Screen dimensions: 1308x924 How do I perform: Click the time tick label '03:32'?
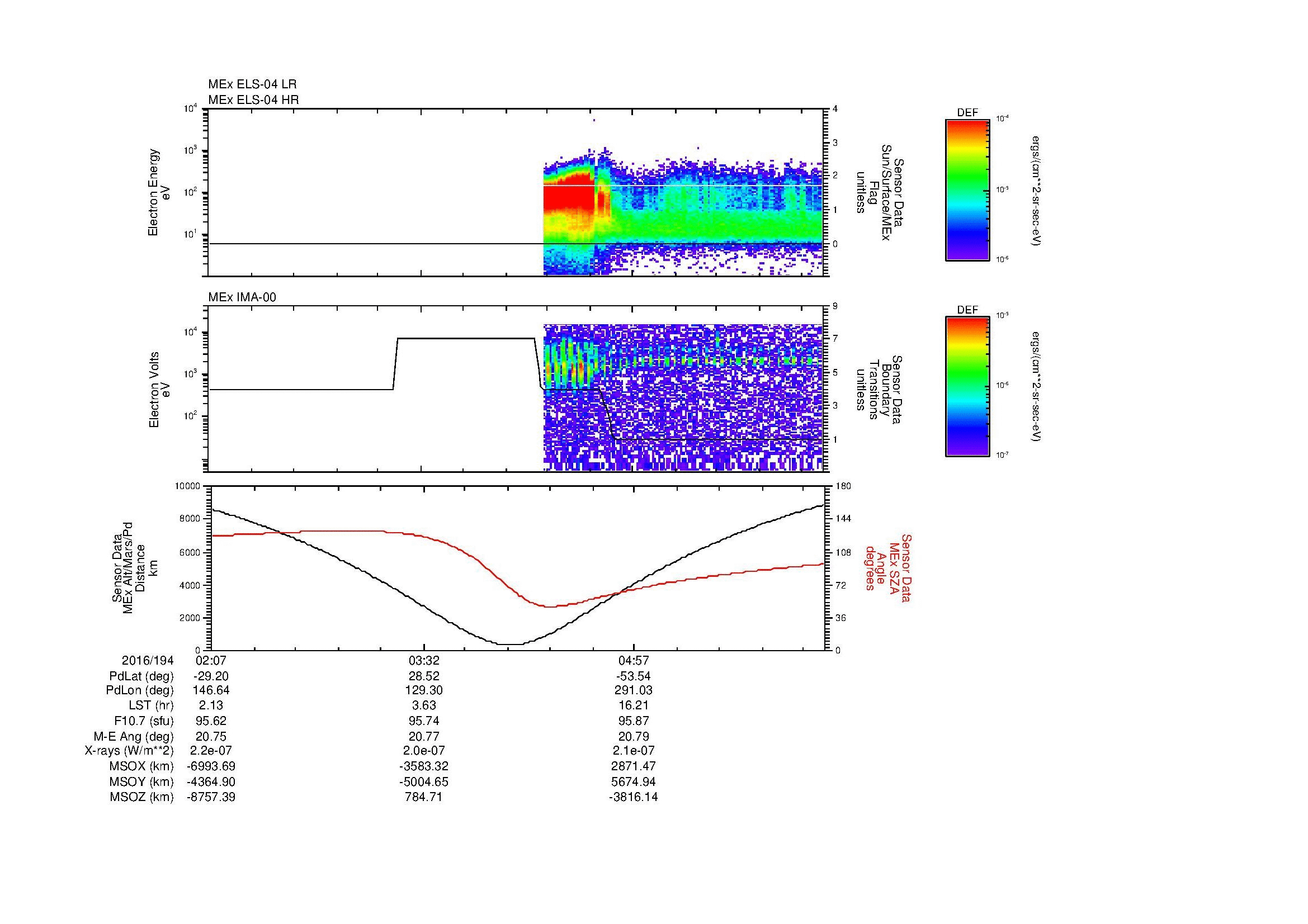tap(424, 660)
